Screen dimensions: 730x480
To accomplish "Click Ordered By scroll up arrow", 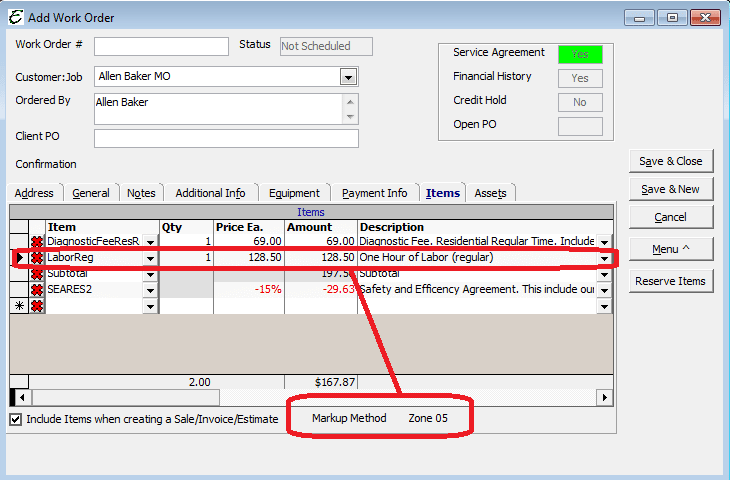I will point(351,101).
